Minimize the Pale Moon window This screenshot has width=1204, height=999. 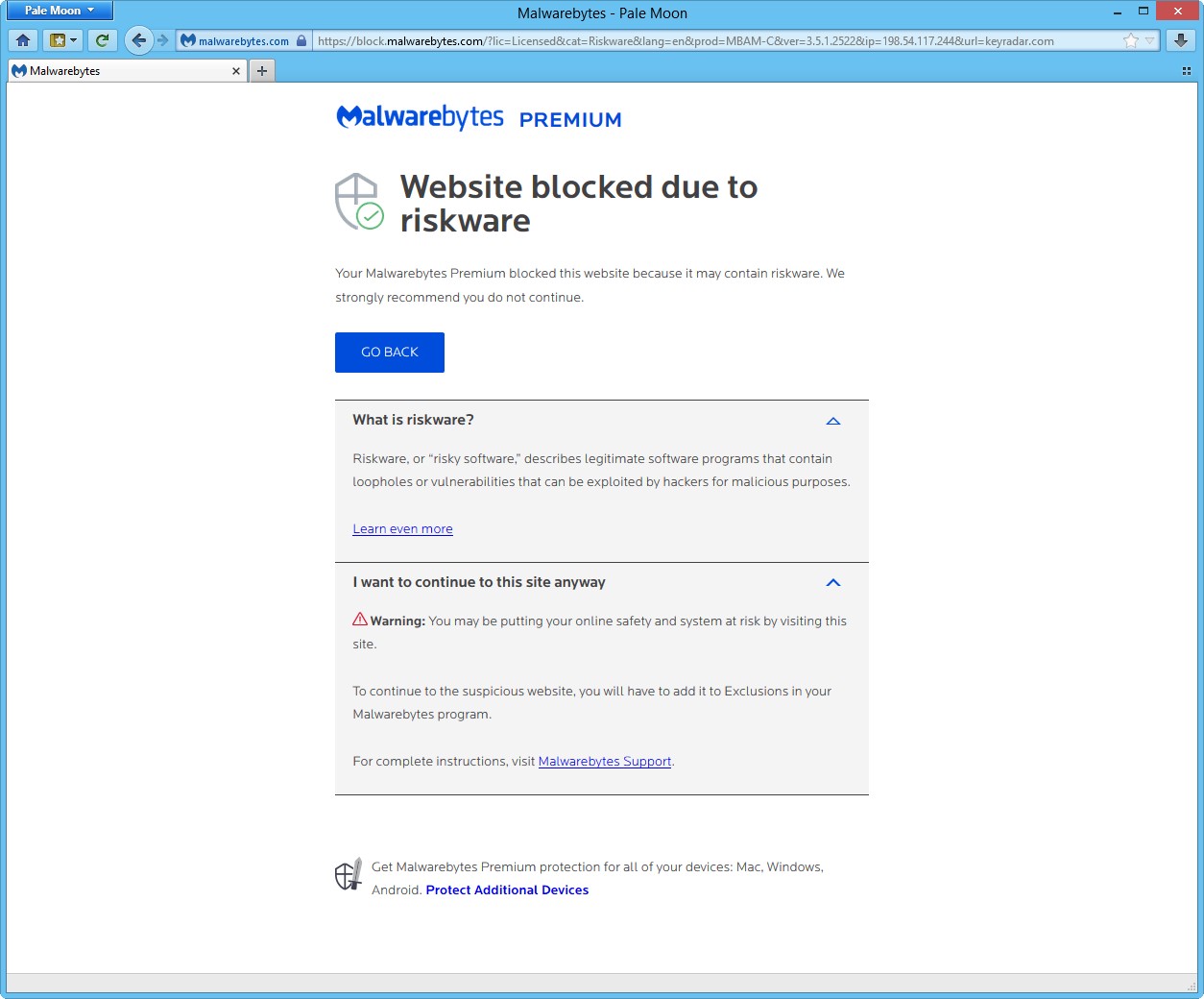pyautogui.click(x=1118, y=12)
